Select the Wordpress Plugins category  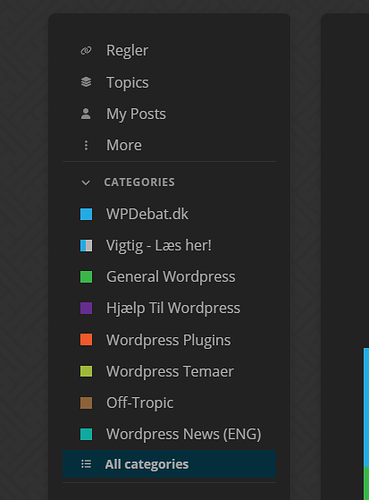point(169,340)
